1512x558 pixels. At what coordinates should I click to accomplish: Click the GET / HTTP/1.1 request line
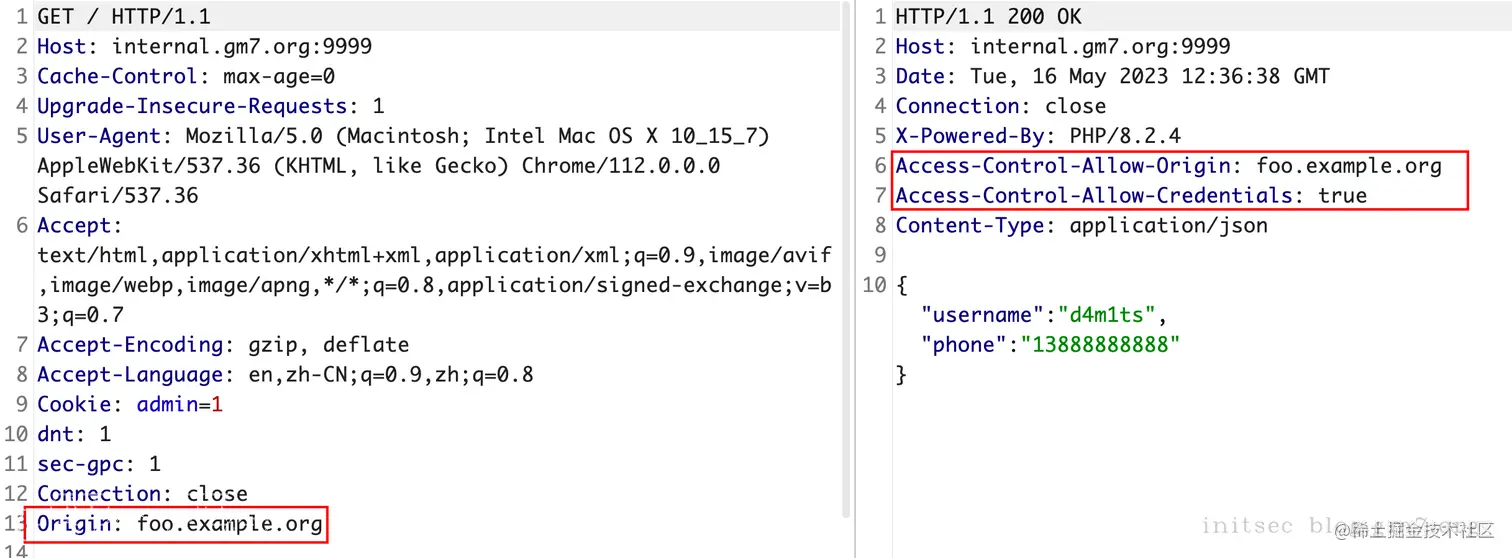(x=124, y=17)
